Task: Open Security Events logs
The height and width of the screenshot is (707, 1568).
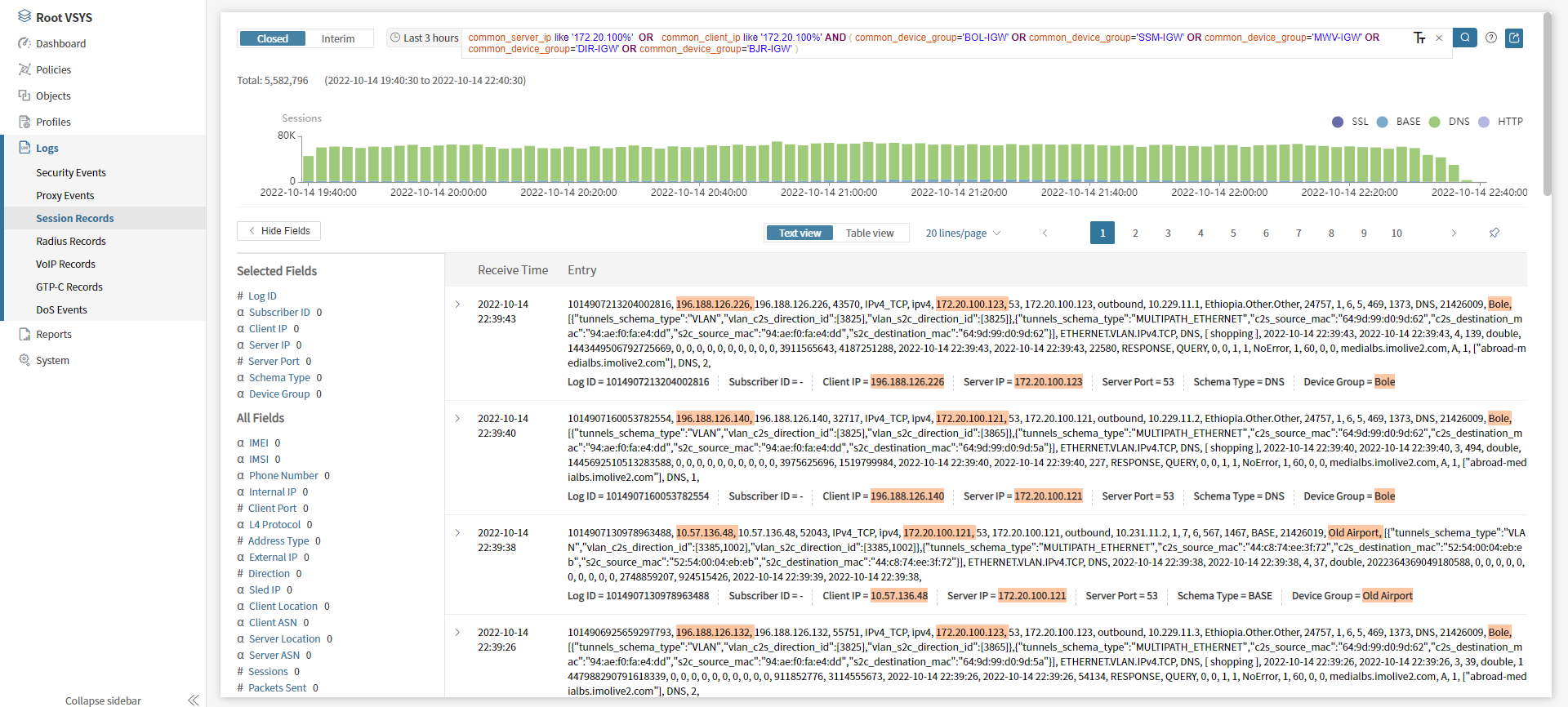Action: point(71,172)
